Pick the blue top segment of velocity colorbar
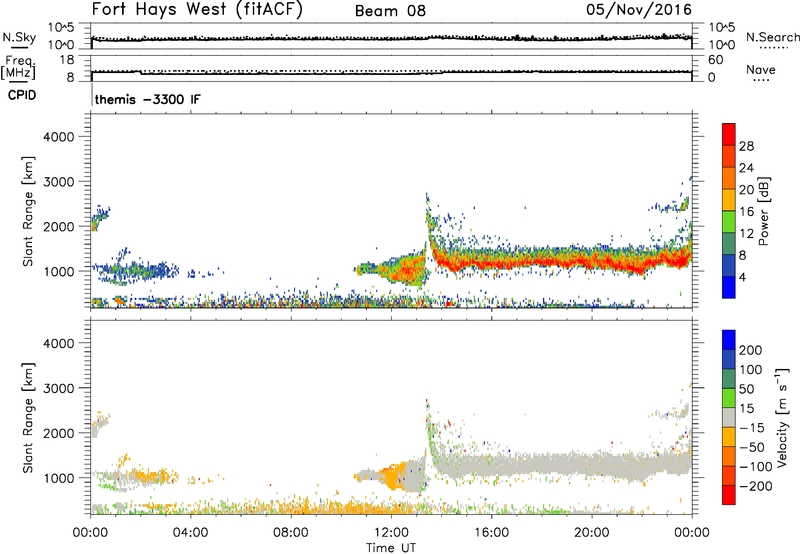800x554 pixels. 729,340
